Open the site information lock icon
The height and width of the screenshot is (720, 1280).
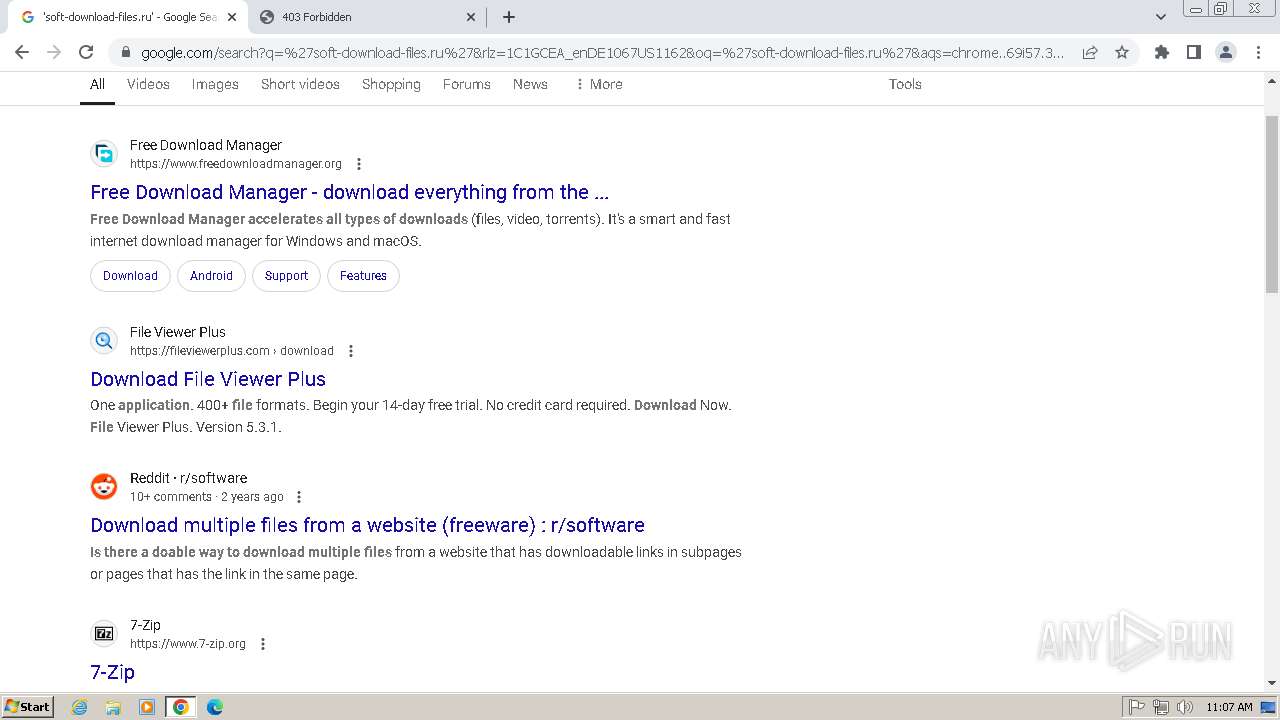click(x=124, y=53)
